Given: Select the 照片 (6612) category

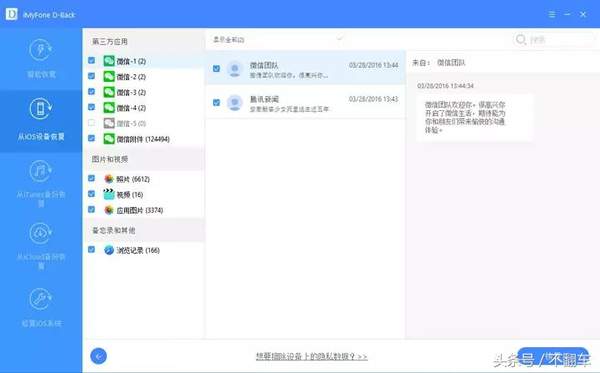Looking at the screenshot, I should 143,179.
